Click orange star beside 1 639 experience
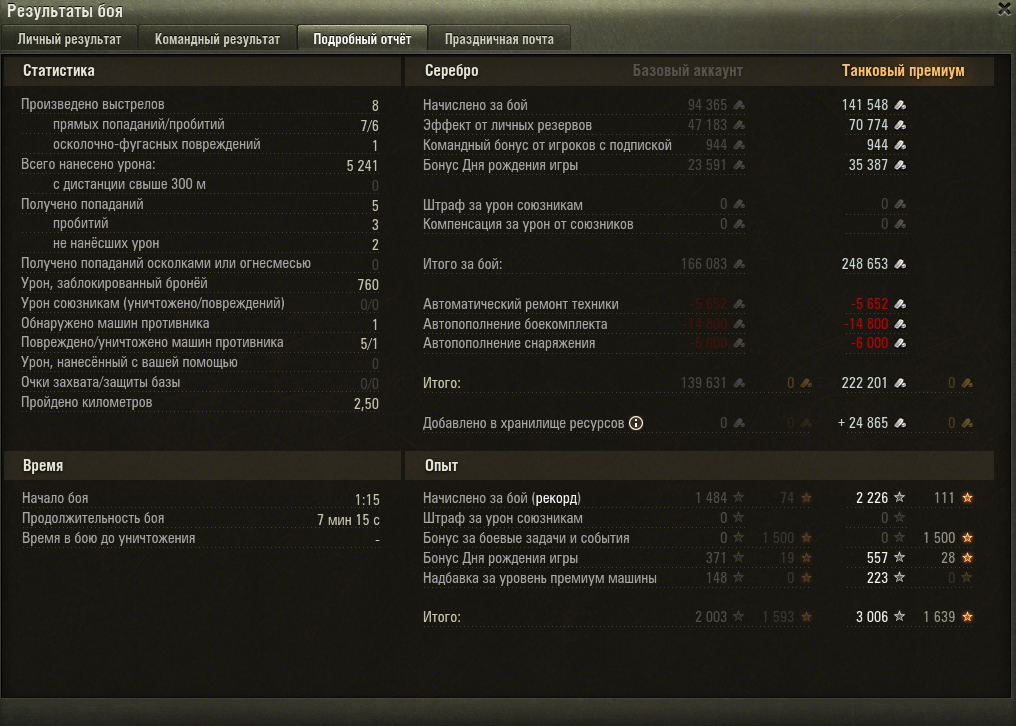Image resolution: width=1016 pixels, height=726 pixels. click(967, 617)
